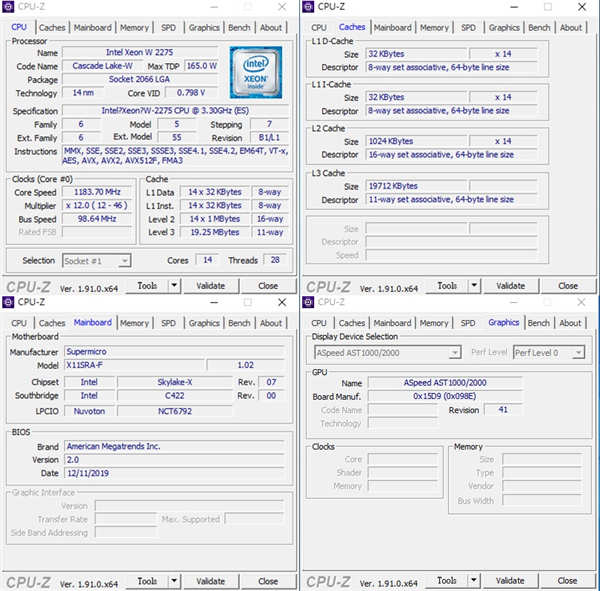Click Validate button in Mainboard window
The width and height of the screenshot is (600, 591).
211,581
